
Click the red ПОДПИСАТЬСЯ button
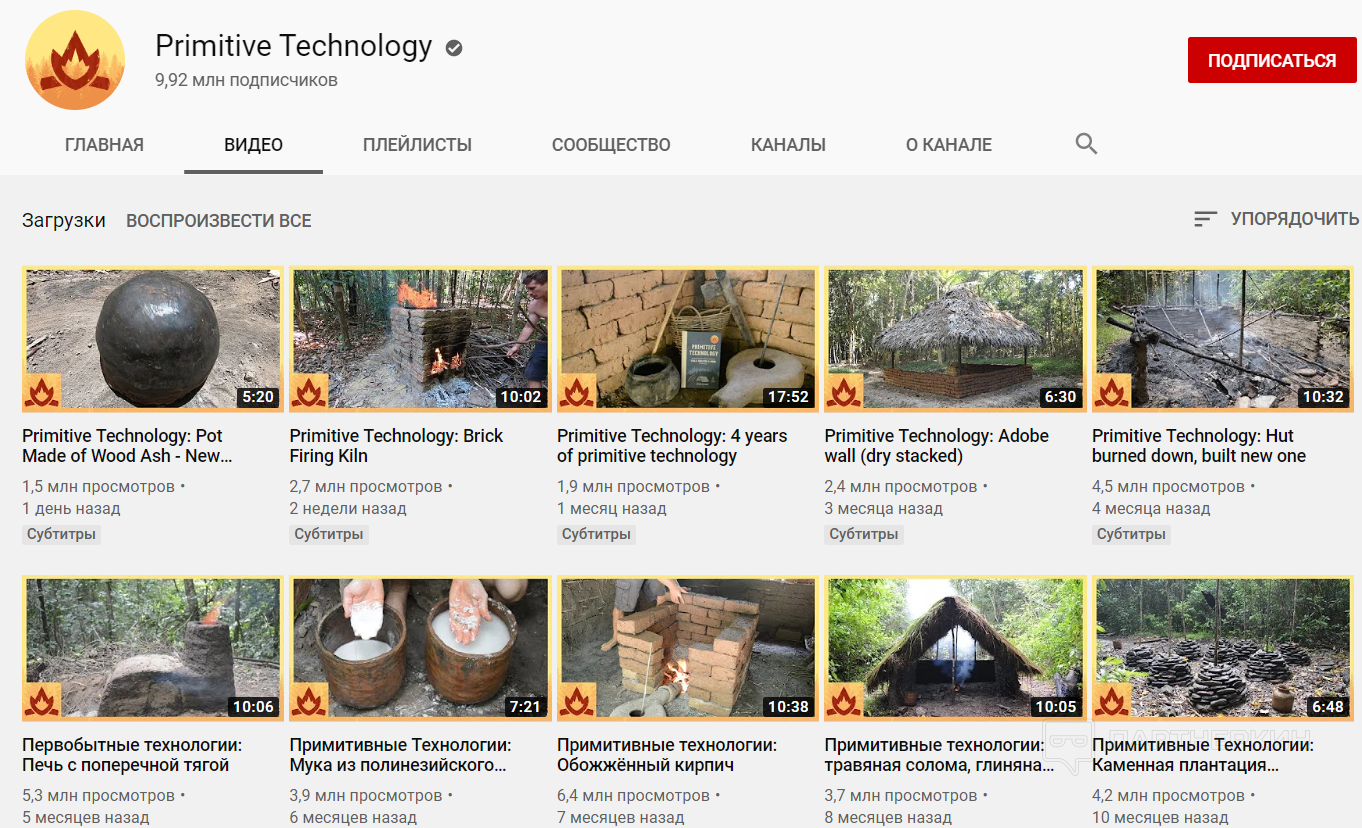coord(1272,60)
